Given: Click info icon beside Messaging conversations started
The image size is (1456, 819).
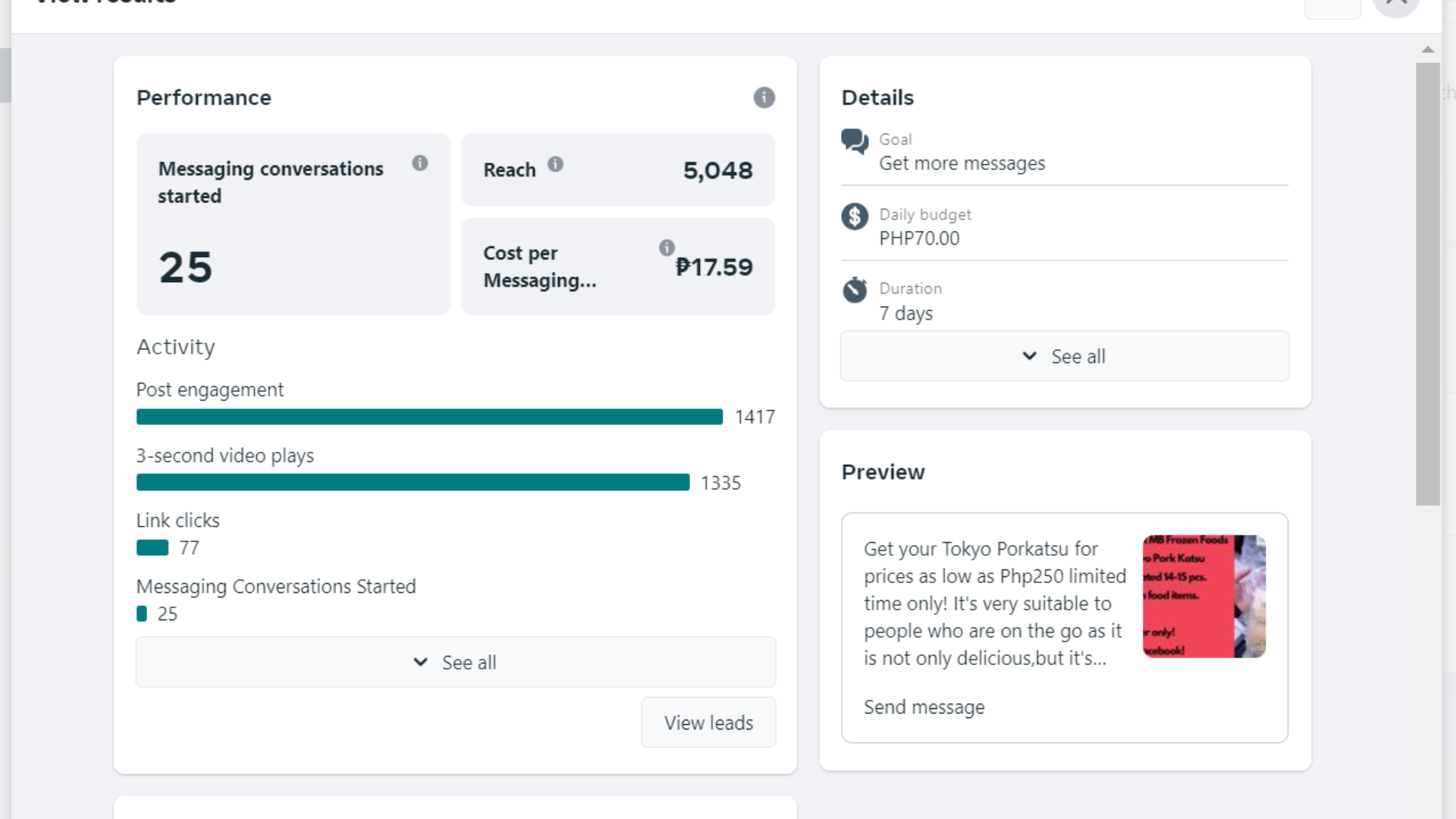Looking at the screenshot, I should point(419,163).
